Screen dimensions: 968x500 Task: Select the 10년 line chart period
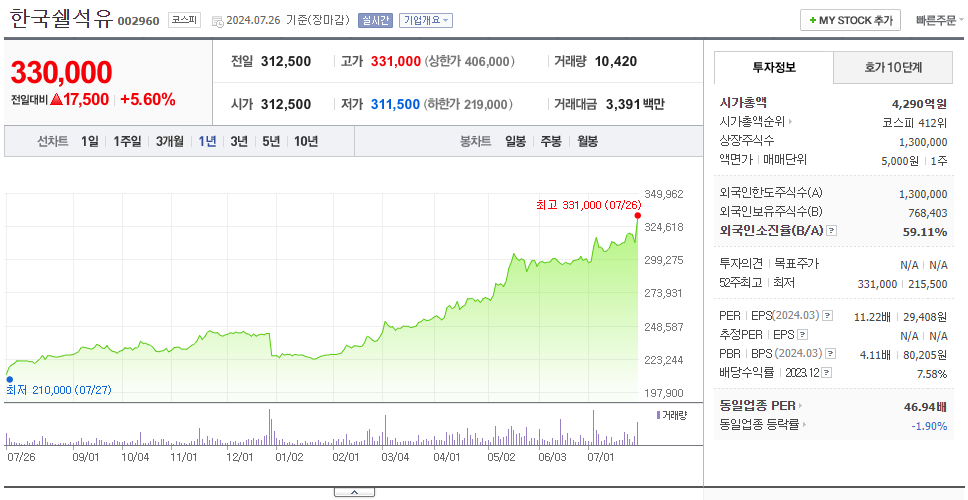coord(306,141)
